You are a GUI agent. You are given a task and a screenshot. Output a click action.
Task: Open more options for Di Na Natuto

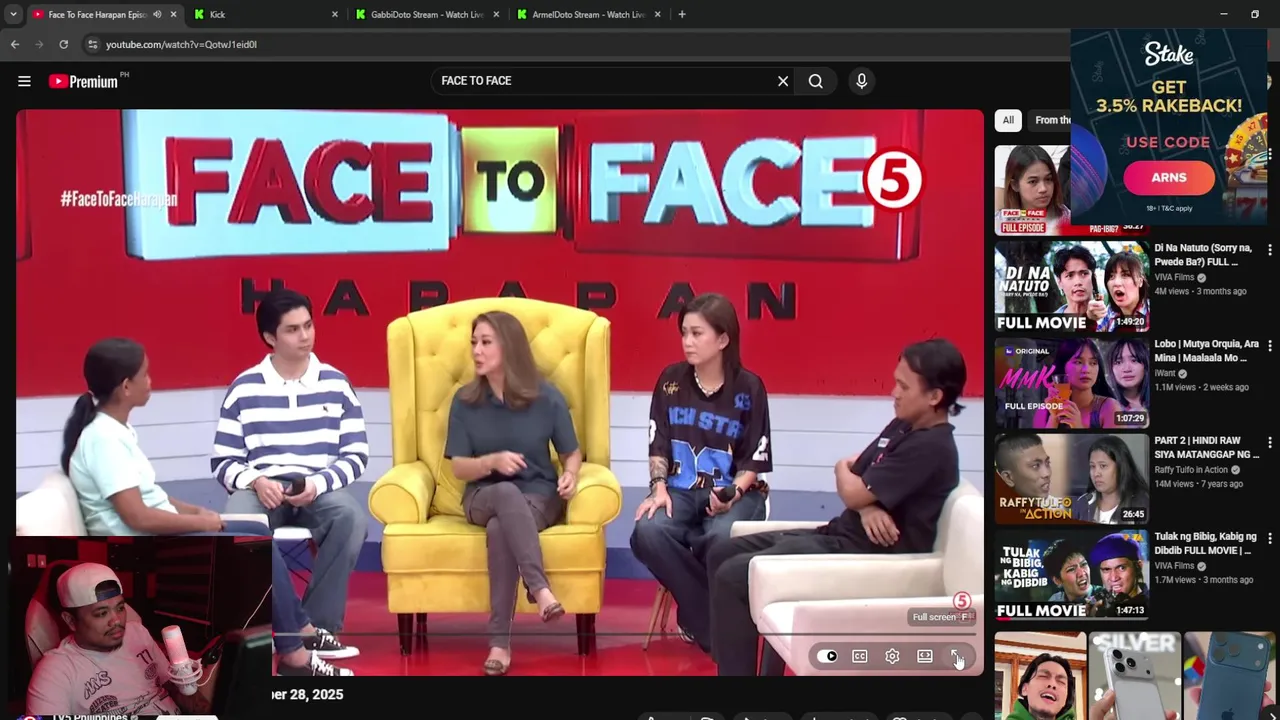[1270, 250]
